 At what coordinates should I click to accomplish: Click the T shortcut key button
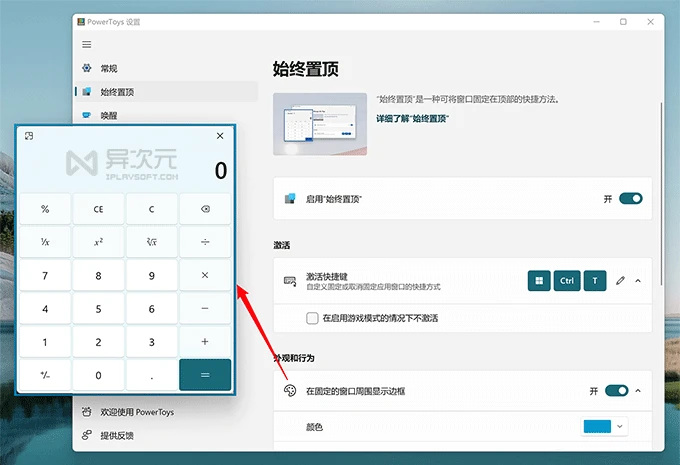[595, 281]
